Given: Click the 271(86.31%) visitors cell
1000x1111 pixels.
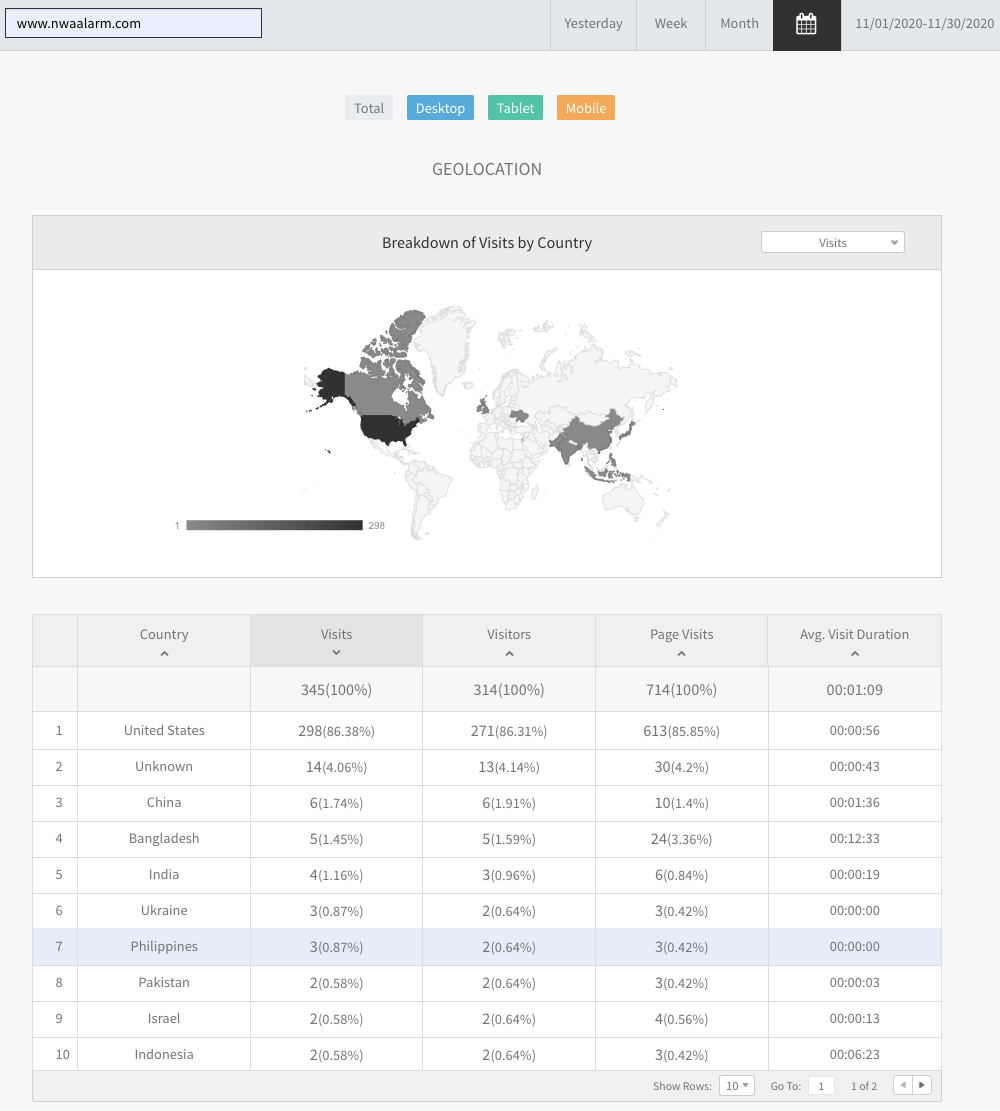Looking at the screenshot, I should click(x=509, y=731).
